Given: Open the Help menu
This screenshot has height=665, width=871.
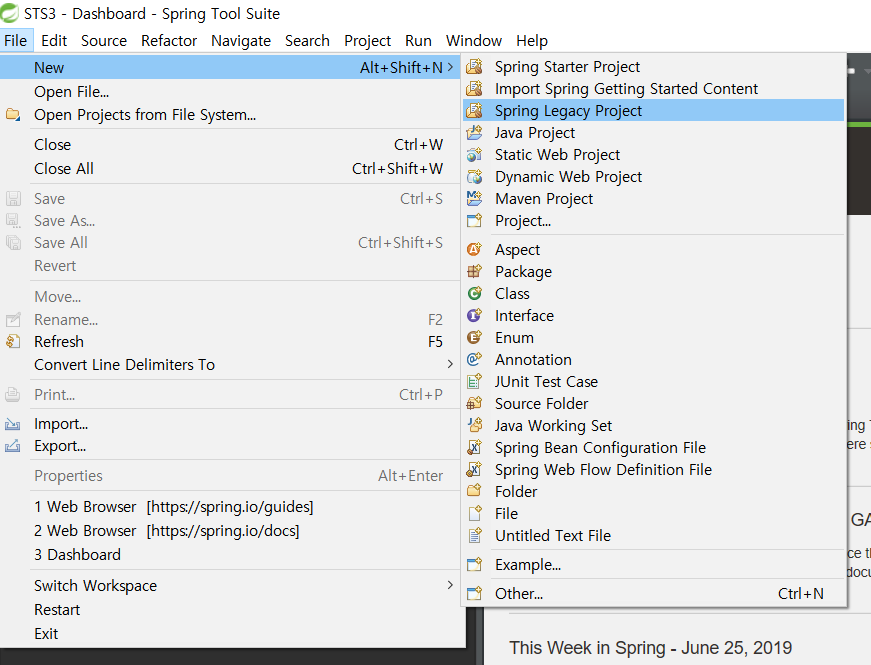Looking at the screenshot, I should click(532, 41).
